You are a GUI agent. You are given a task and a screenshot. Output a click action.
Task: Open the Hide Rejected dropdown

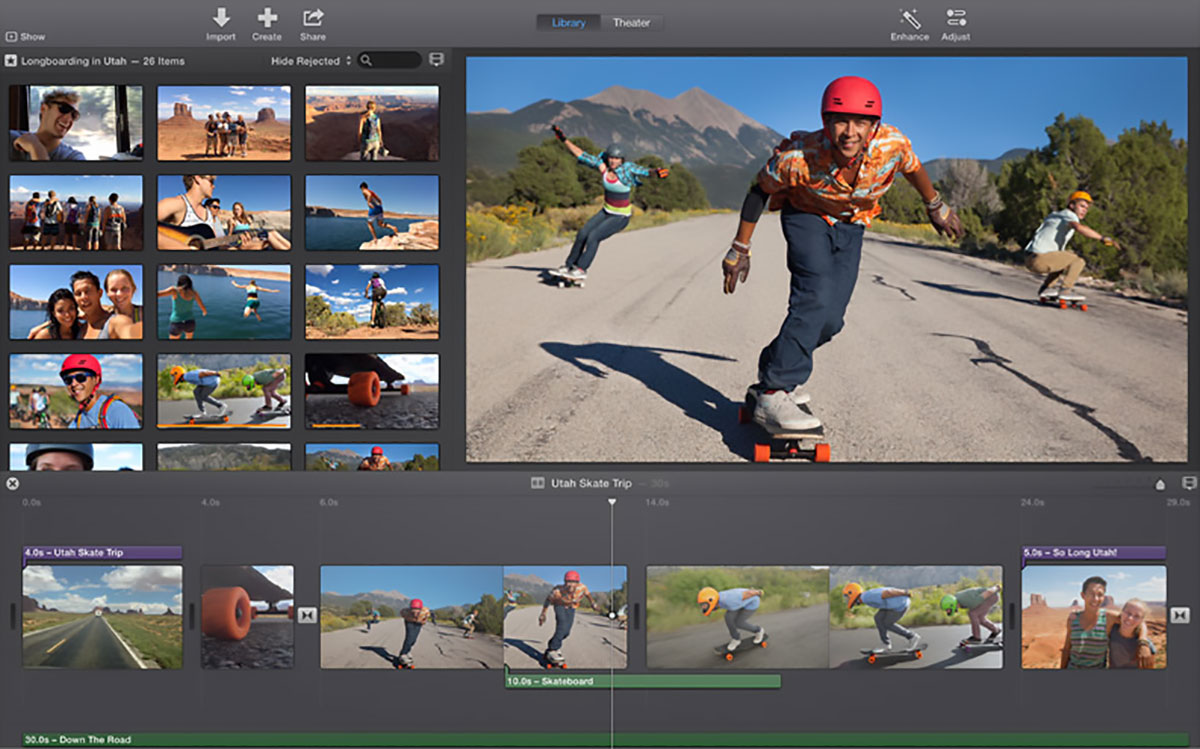(x=310, y=61)
